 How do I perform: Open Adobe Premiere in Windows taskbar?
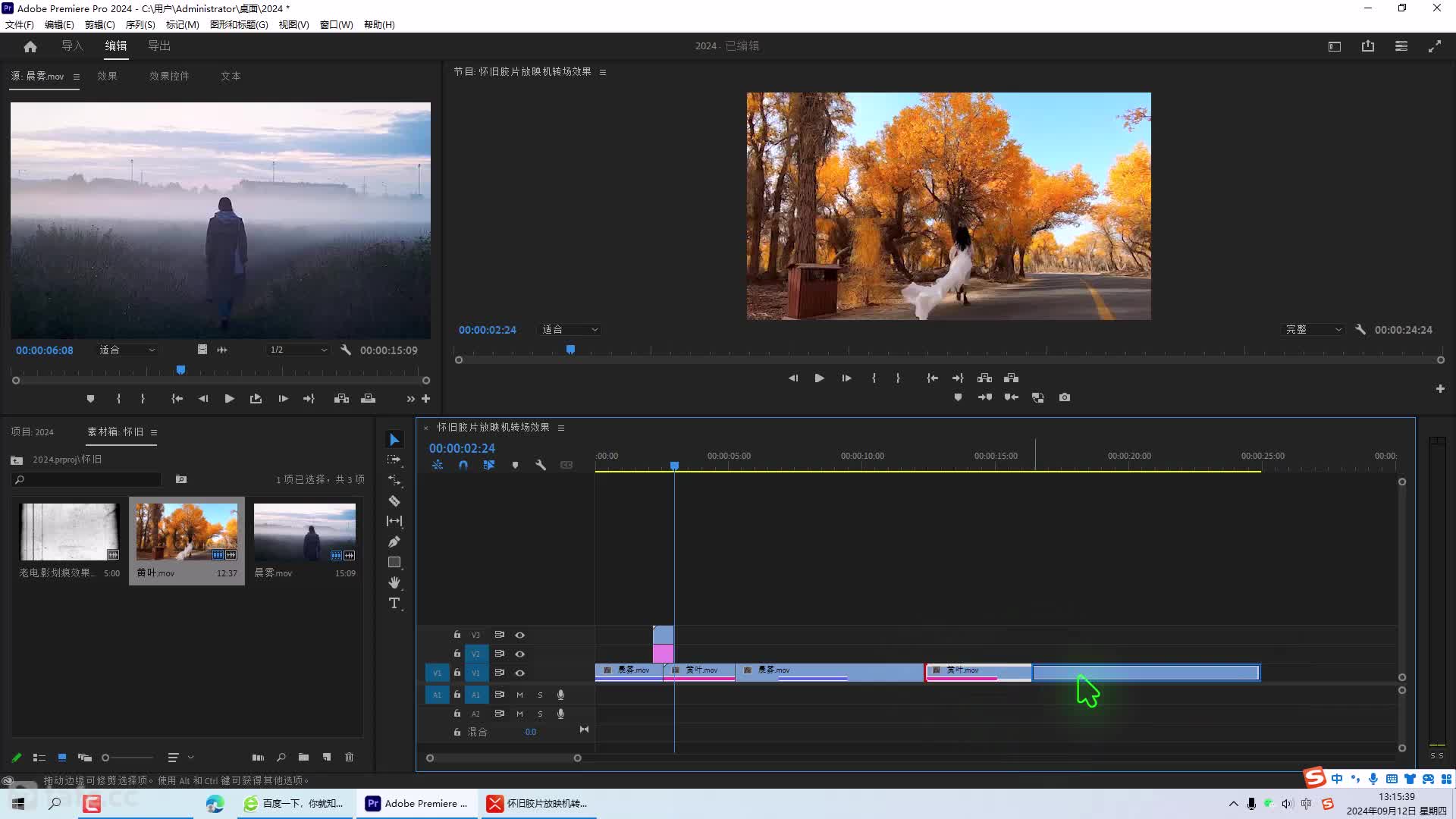point(417,803)
